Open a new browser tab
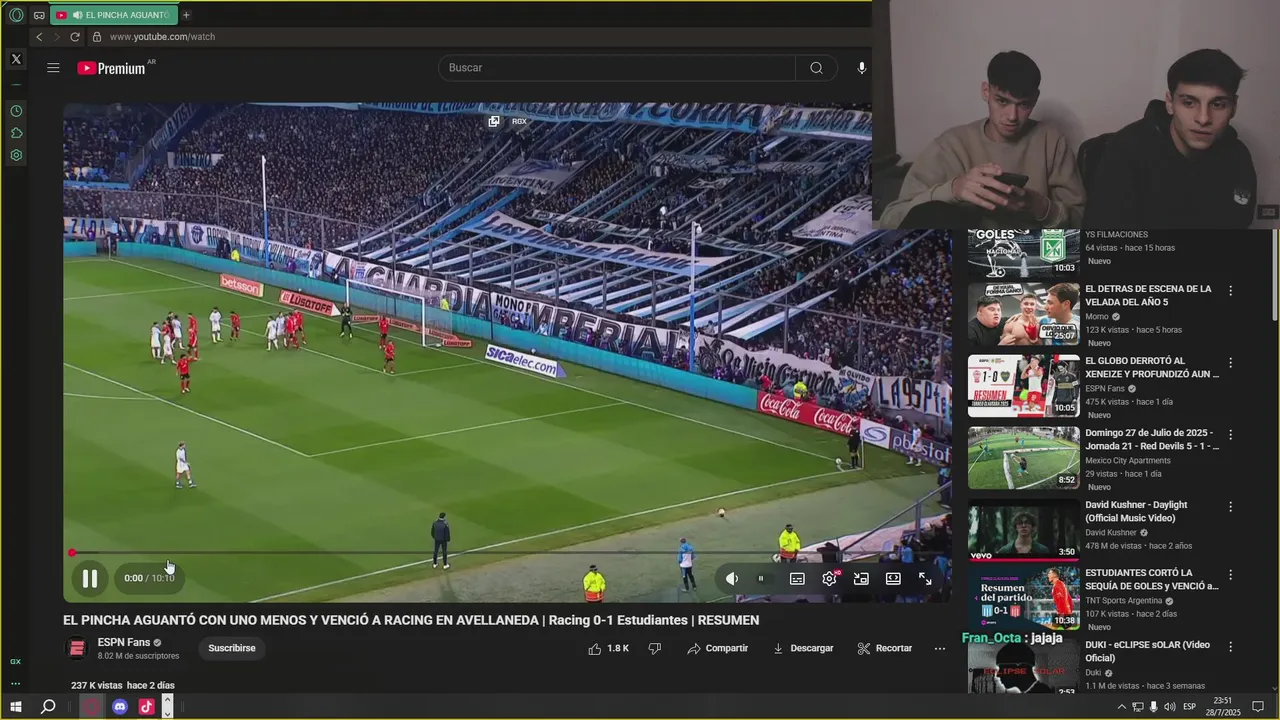This screenshot has height=720, width=1280. pyautogui.click(x=186, y=15)
